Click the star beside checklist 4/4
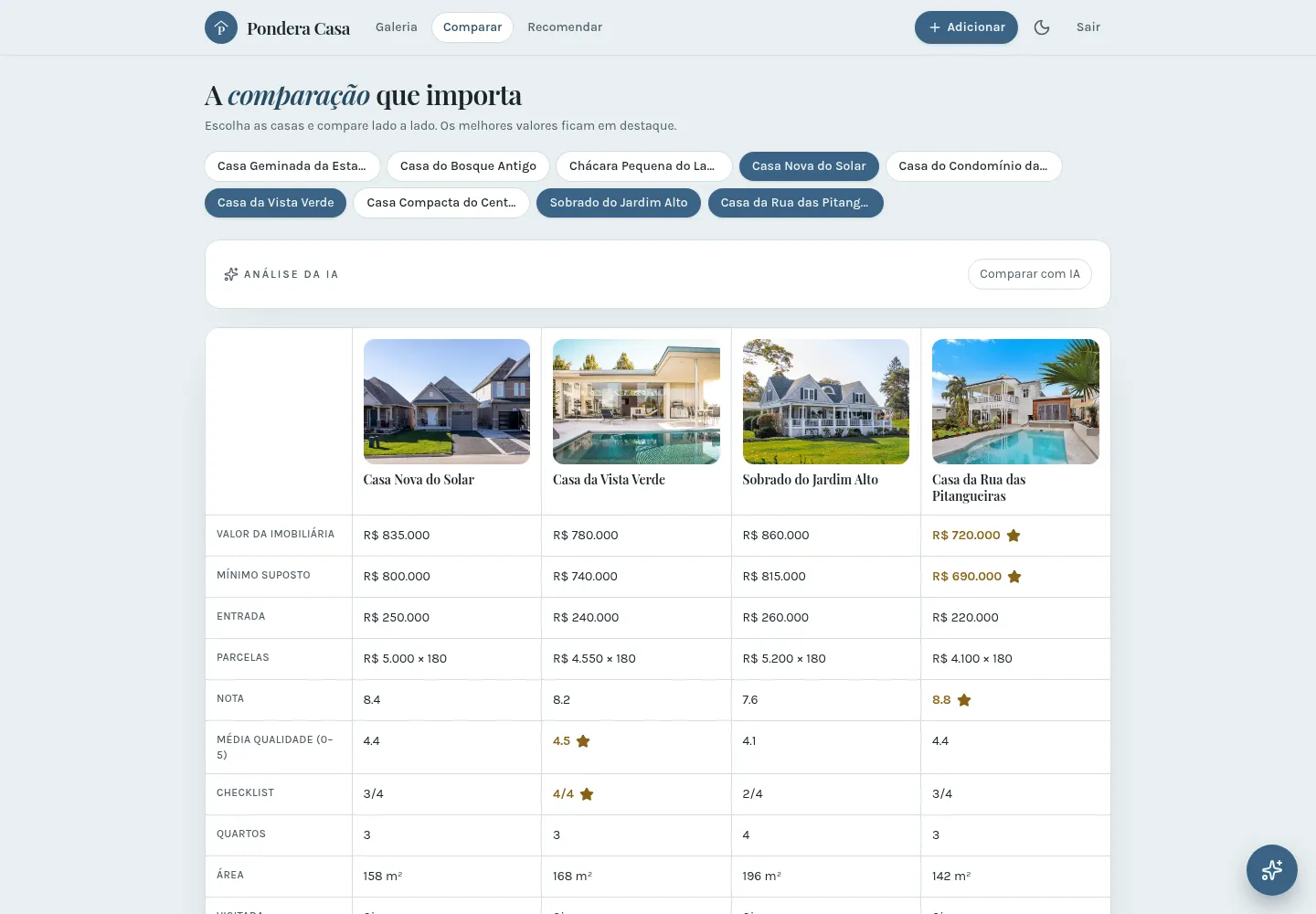 (587, 794)
